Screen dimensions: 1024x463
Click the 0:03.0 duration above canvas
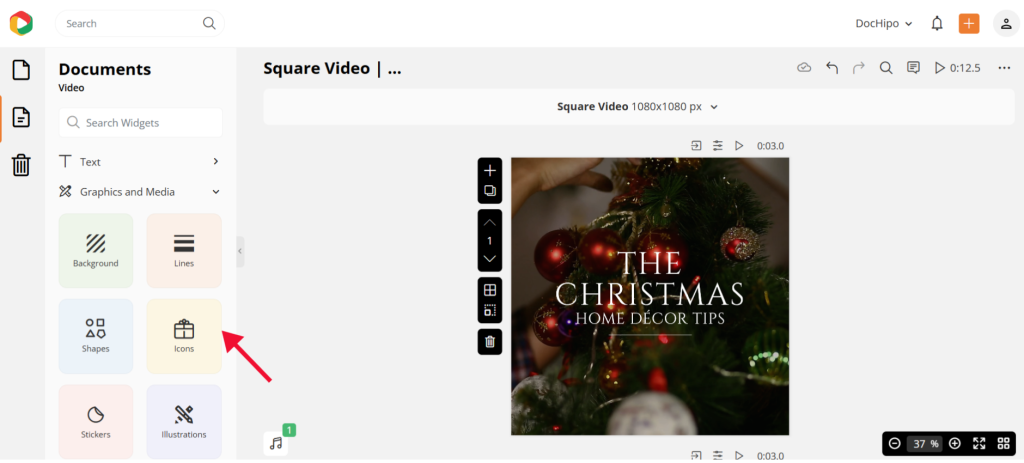click(x=771, y=146)
